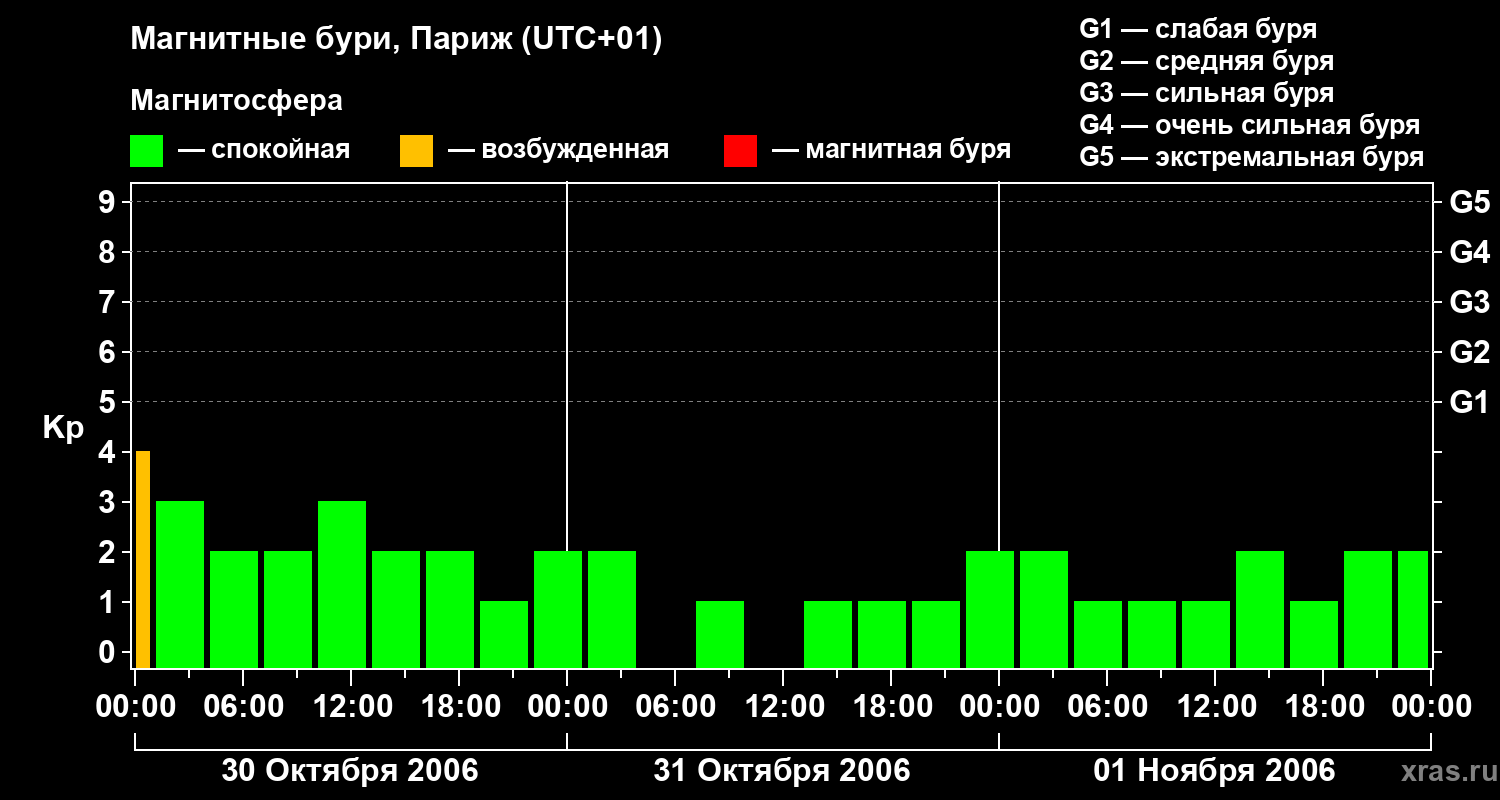Screen dimensions: 1500x800
Task: Click the "G1 — слабая буря" line
Action: point(1198,29)
